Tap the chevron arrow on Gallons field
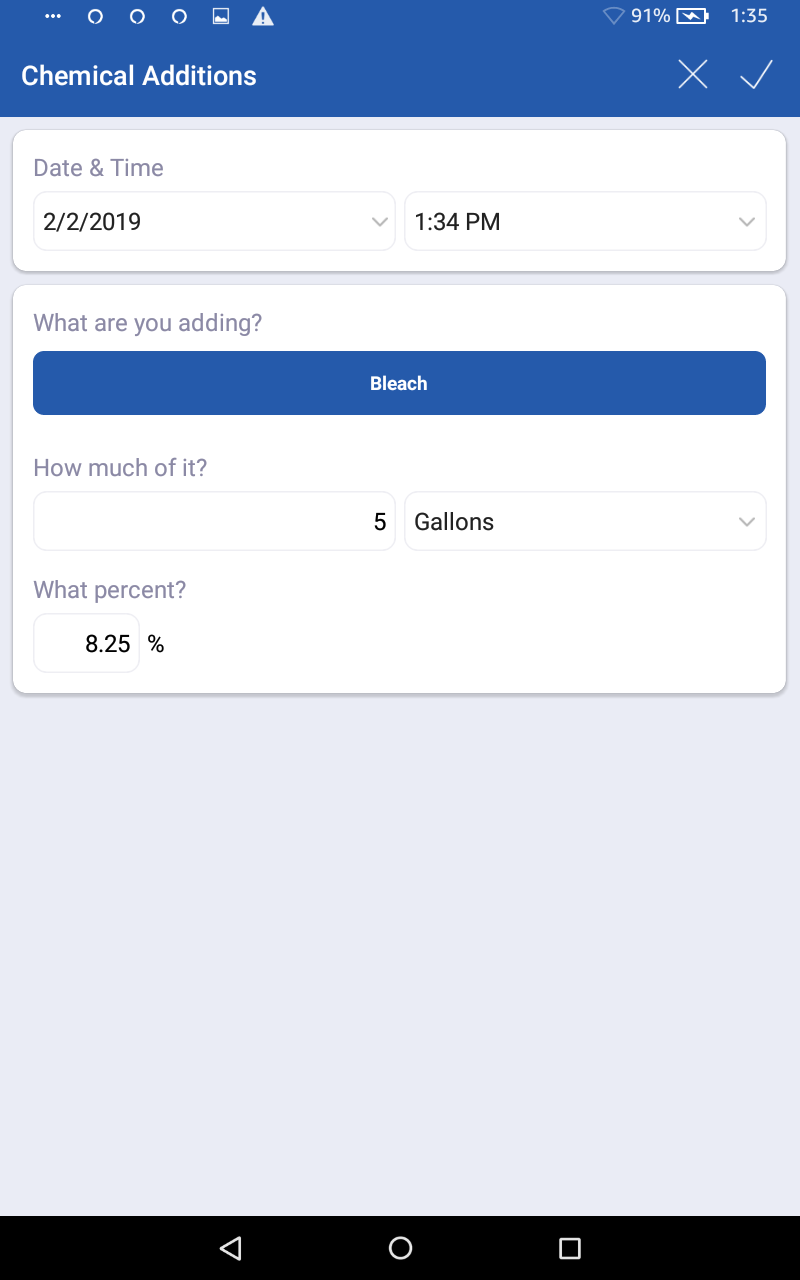This screenshot has height=1280, width=800. click(746, 521)
